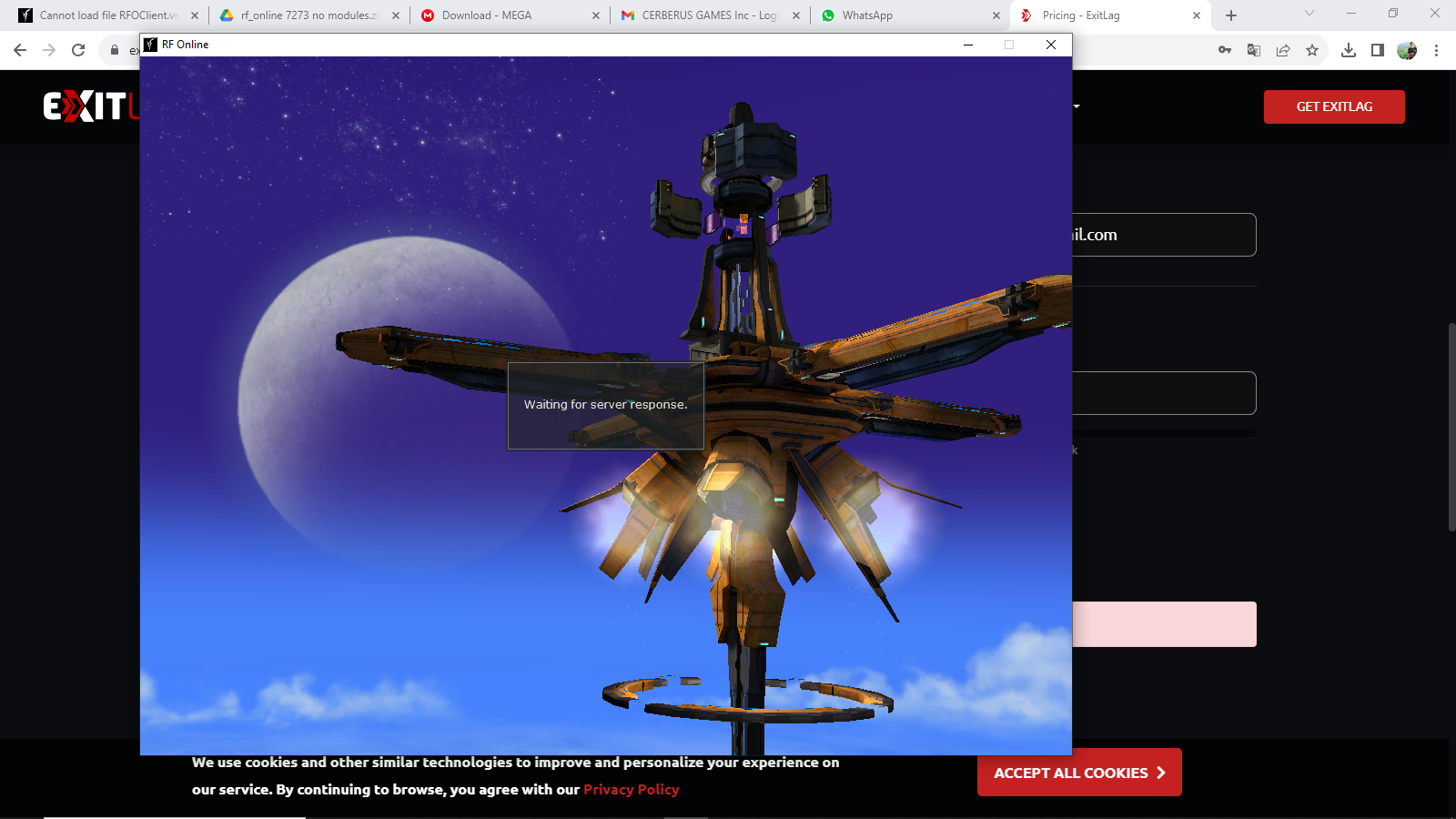This screenshot has height=819, width=1456.
Task: Open the Chrome profile avatar
Action: pos(1407,50)
